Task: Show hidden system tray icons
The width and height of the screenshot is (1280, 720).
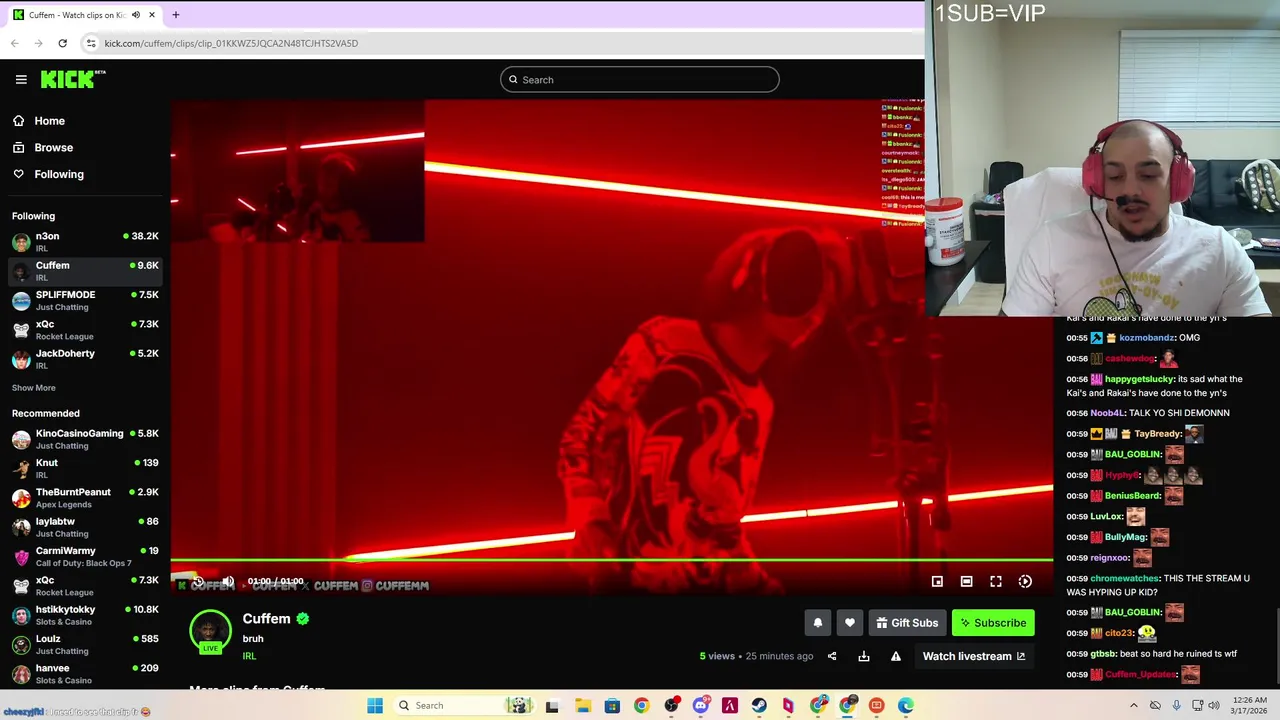Action: point(1133,706)
